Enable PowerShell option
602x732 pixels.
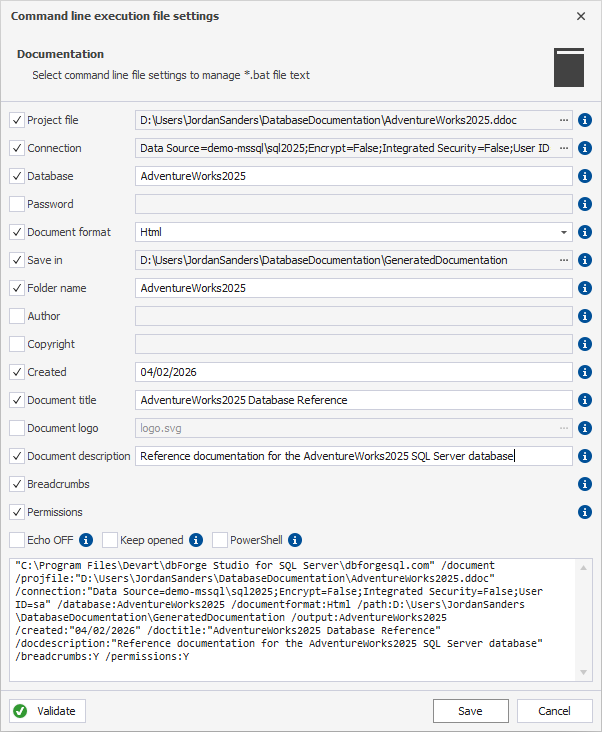click(220, 540)
